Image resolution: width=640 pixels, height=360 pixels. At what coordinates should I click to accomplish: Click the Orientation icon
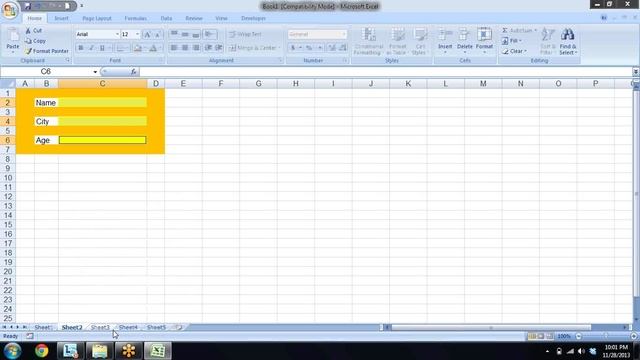click(210, 34)
